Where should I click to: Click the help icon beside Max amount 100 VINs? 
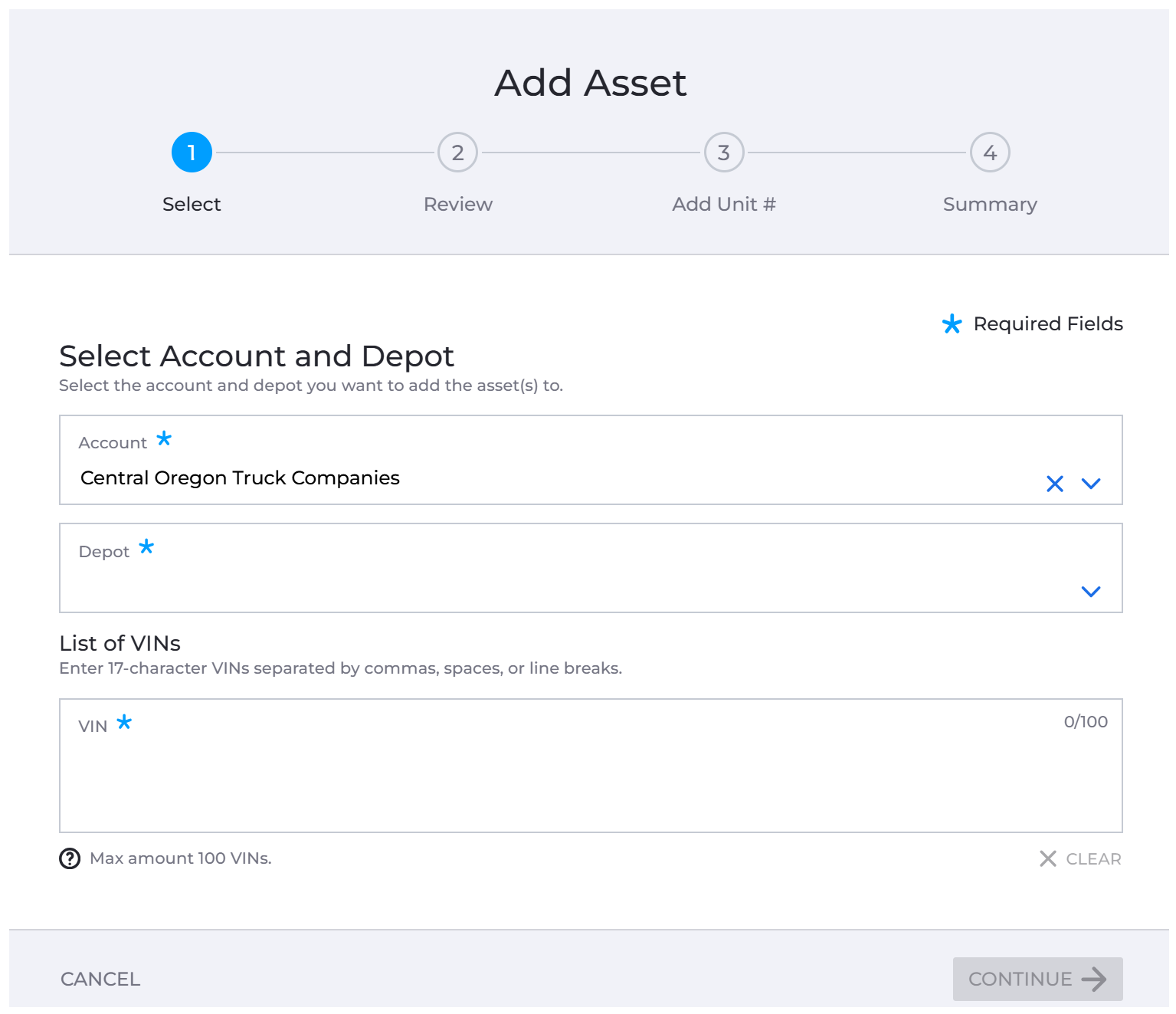[x=70, y=858]
